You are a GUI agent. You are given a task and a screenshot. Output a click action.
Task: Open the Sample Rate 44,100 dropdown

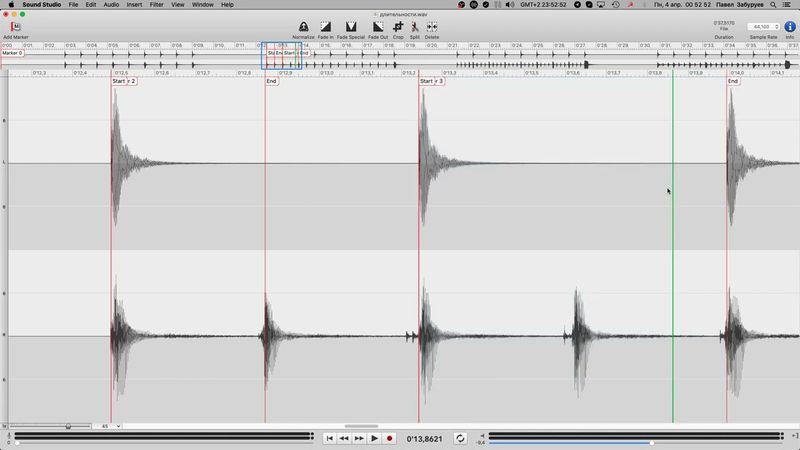pyautogui.click(x=763, y=27)
